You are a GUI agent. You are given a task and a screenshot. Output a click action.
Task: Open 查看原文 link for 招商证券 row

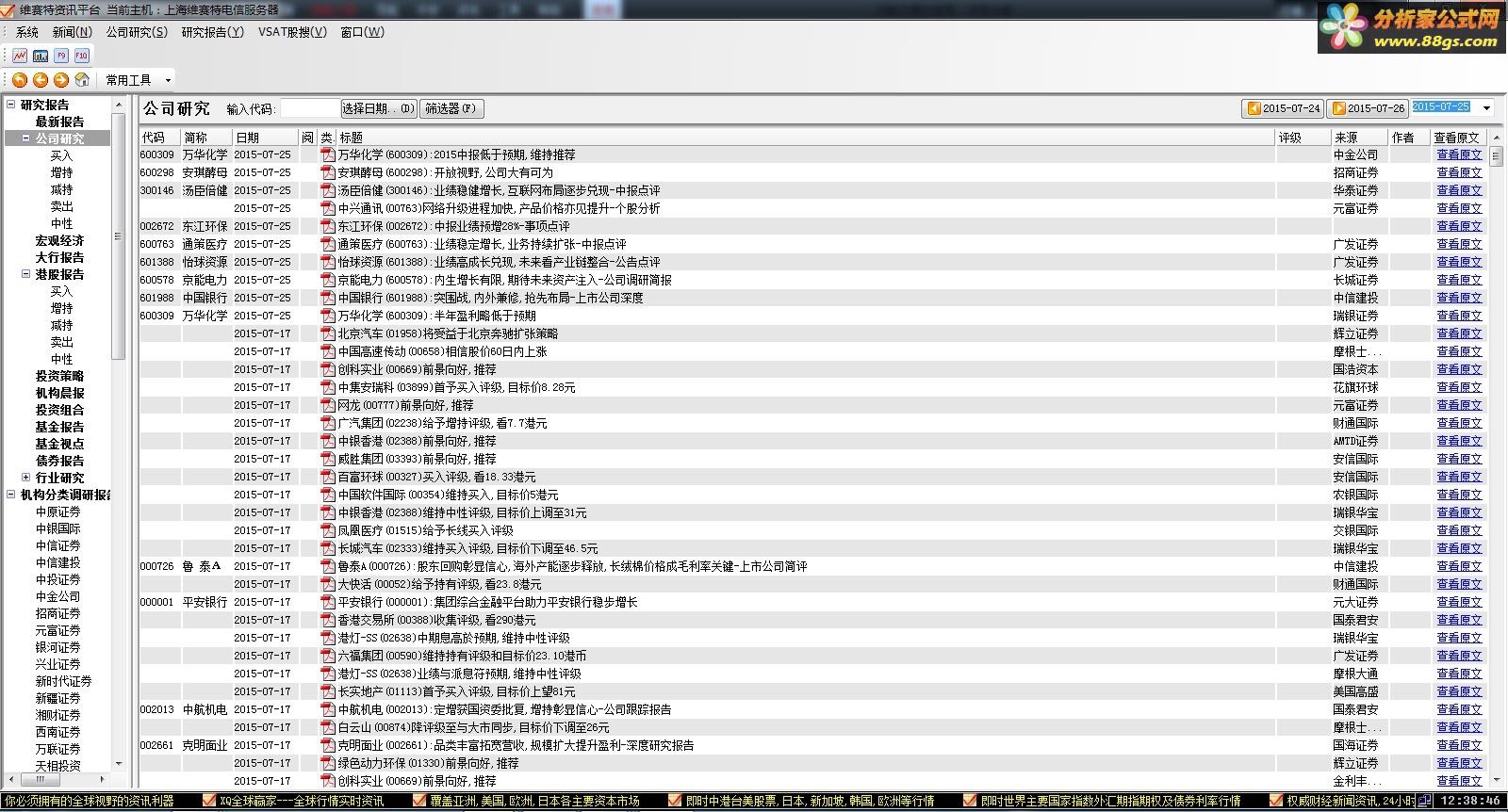(1459, 172)
